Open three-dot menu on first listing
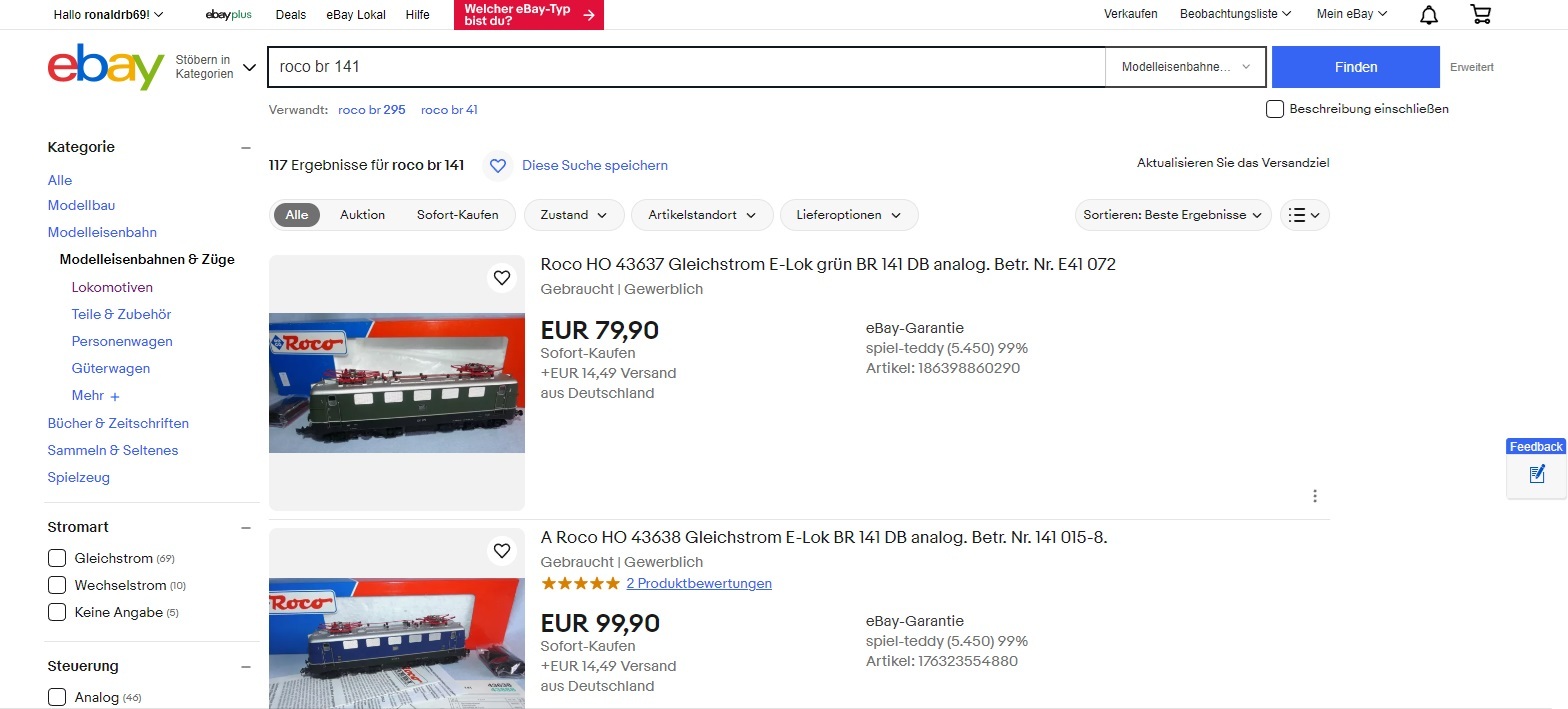 (1315, 496)
